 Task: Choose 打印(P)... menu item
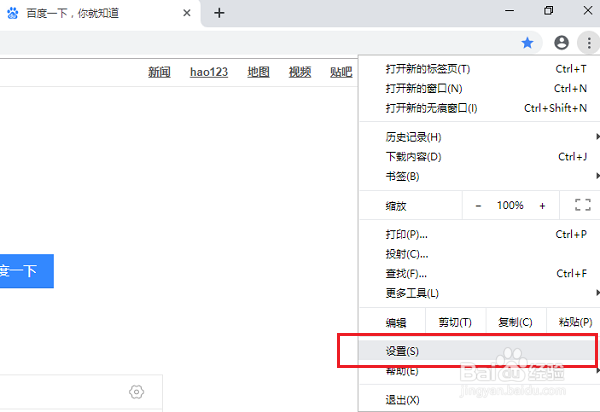click(479, 234)
